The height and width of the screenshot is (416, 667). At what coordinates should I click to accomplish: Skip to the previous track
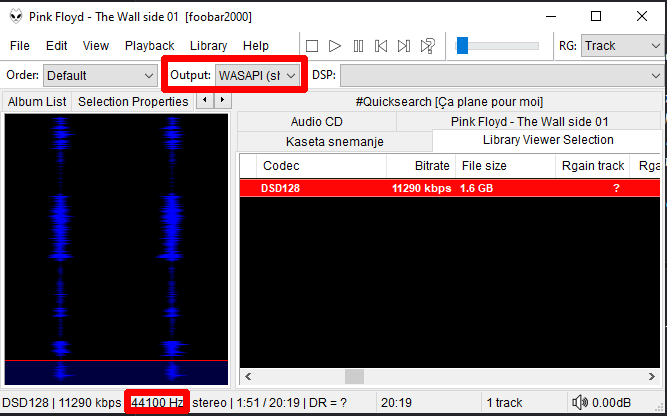(x=381, y=46)
